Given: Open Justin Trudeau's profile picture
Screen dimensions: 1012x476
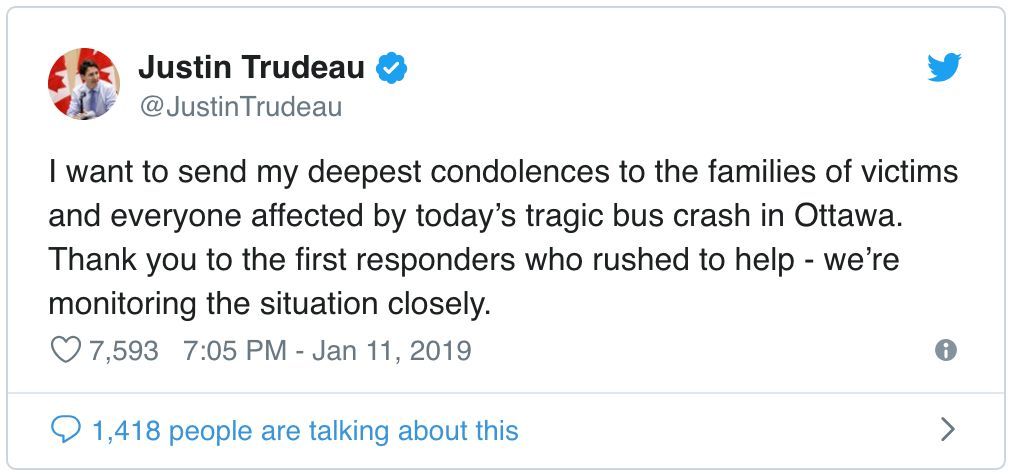Looking at the screenshot, I should 84,84.
